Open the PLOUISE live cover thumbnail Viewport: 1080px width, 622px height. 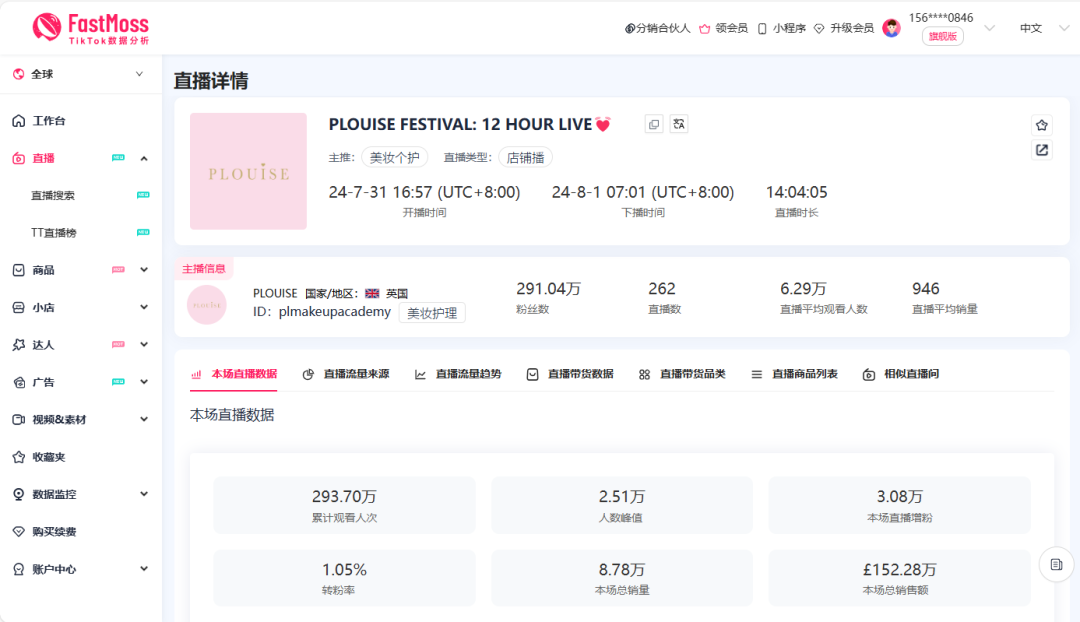tap(249, 171)
